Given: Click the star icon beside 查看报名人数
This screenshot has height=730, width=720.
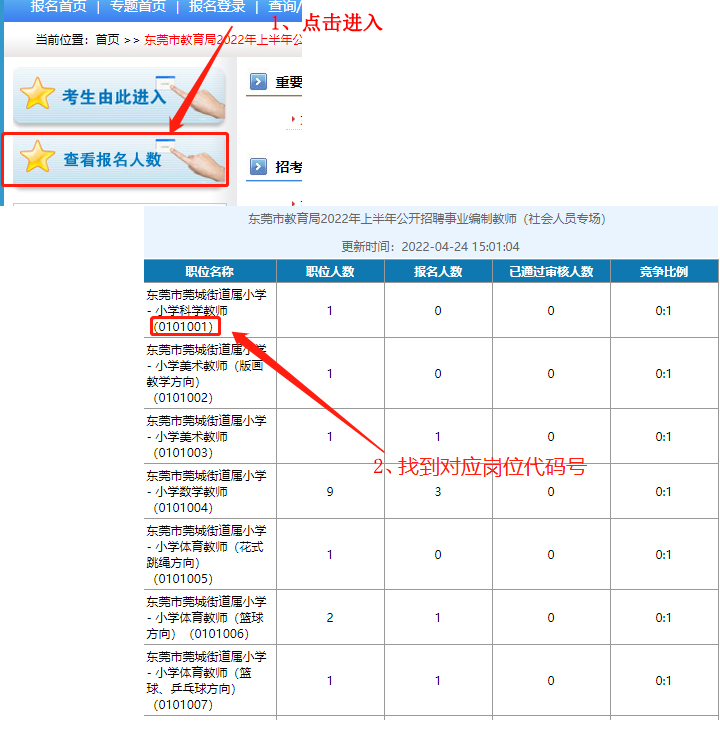Looking at the screenshot, I should [x=38, y=158].
